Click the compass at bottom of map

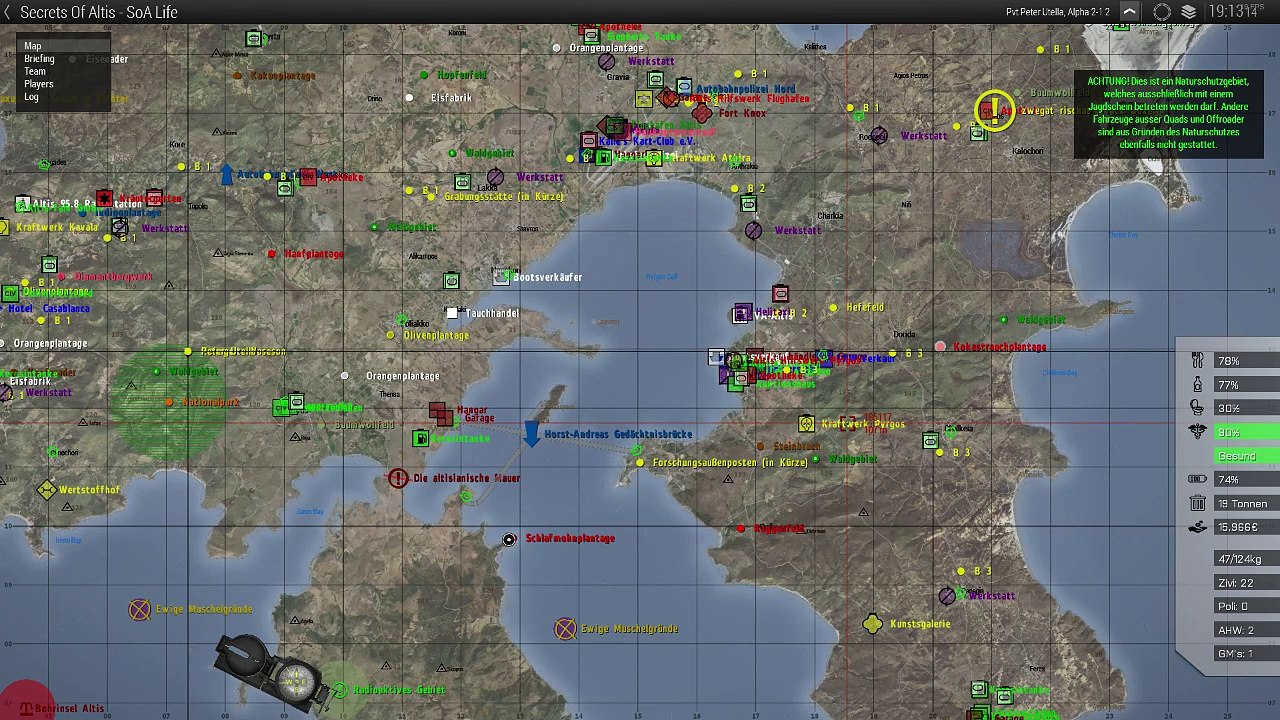270,669
